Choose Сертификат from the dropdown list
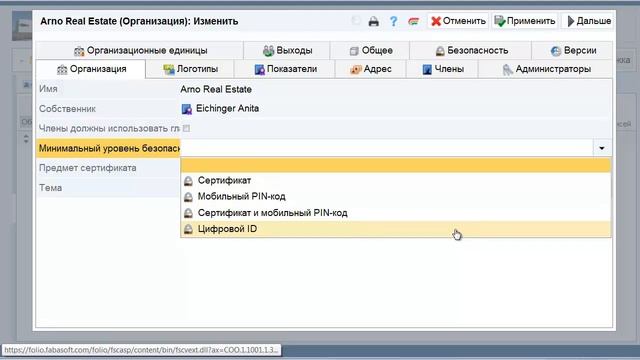This screenshot has width=640, height=360. 396,180
